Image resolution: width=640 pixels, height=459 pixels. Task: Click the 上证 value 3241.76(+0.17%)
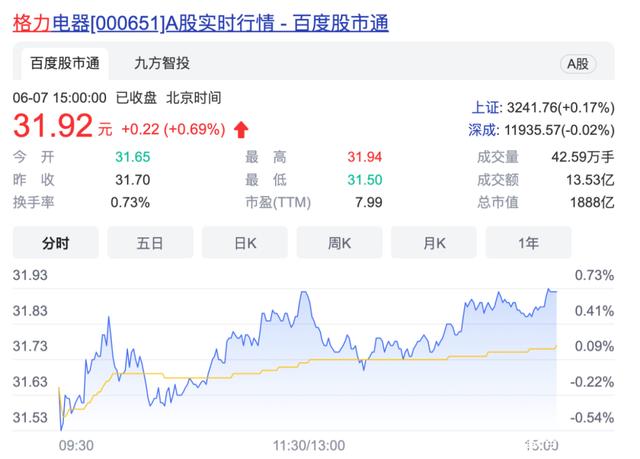click(560, 108)
